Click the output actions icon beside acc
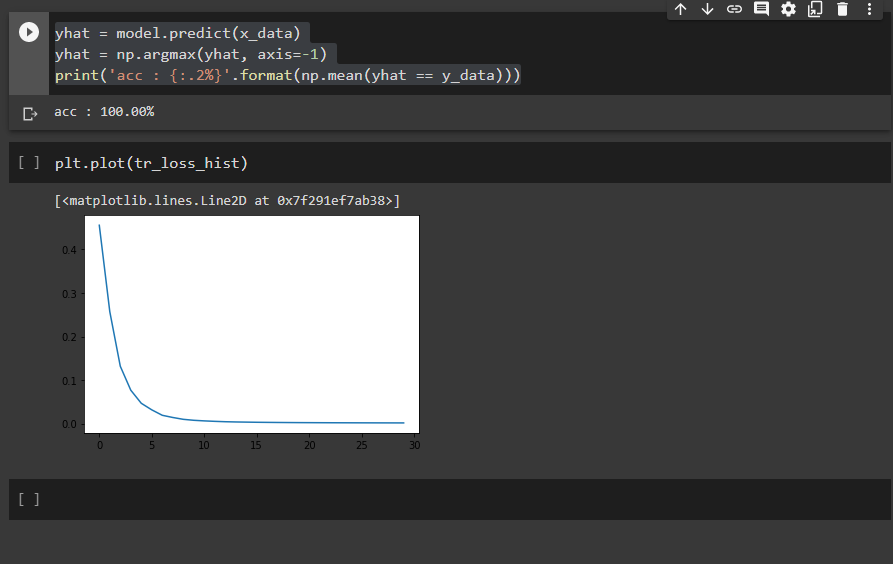The width and height of the screenshot is (893, 564). 30,114
